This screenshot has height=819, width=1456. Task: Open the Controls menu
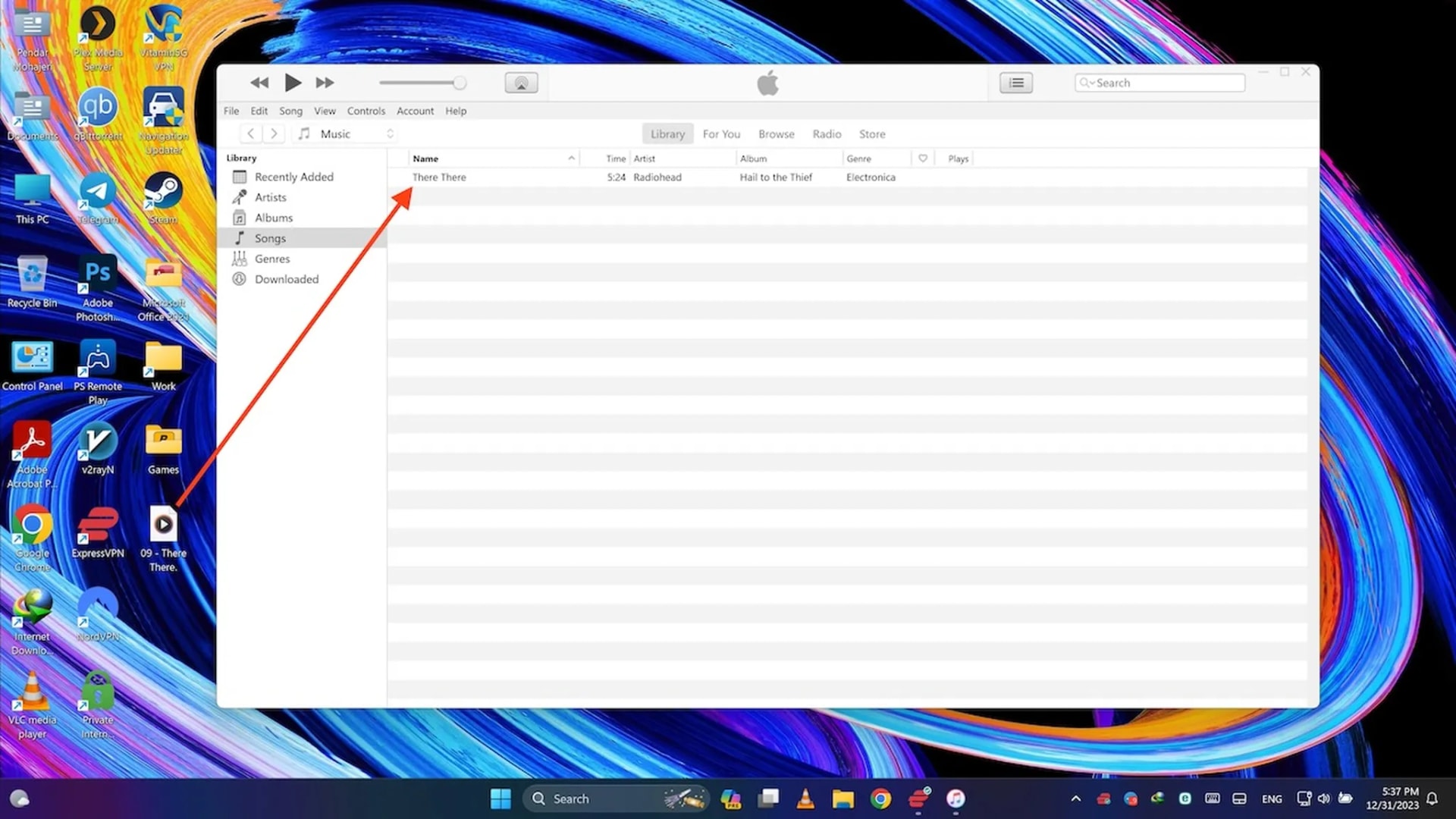point(366,111)
